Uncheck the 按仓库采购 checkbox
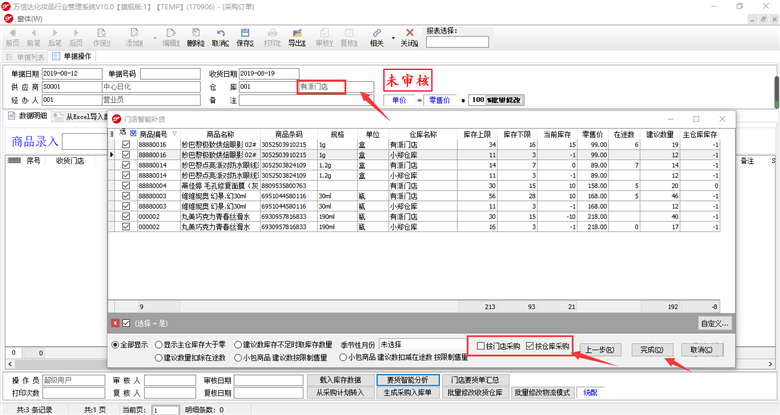Viewport: 780px width, 415px height. 530,346
